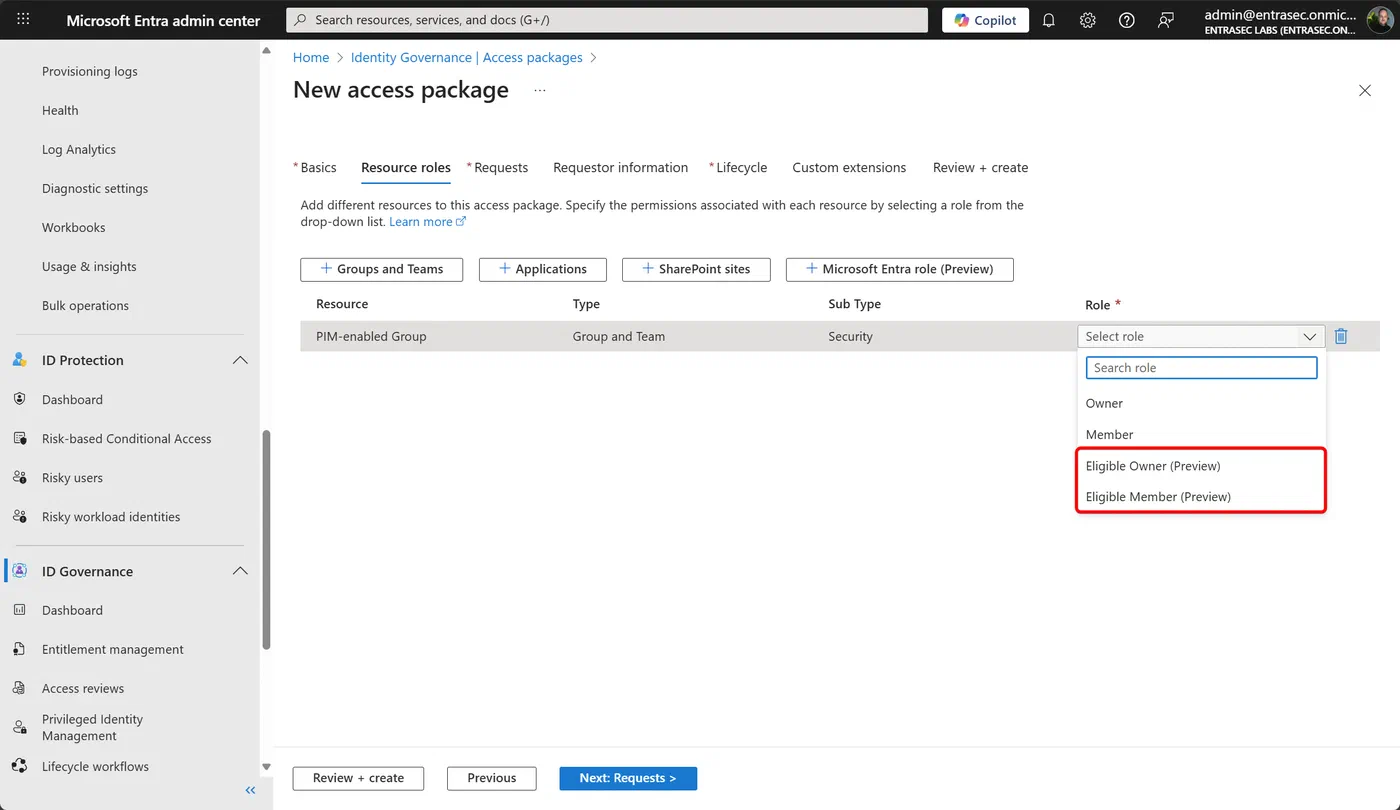Open the more options ellipsis beside the title

(x=540, y=90)
